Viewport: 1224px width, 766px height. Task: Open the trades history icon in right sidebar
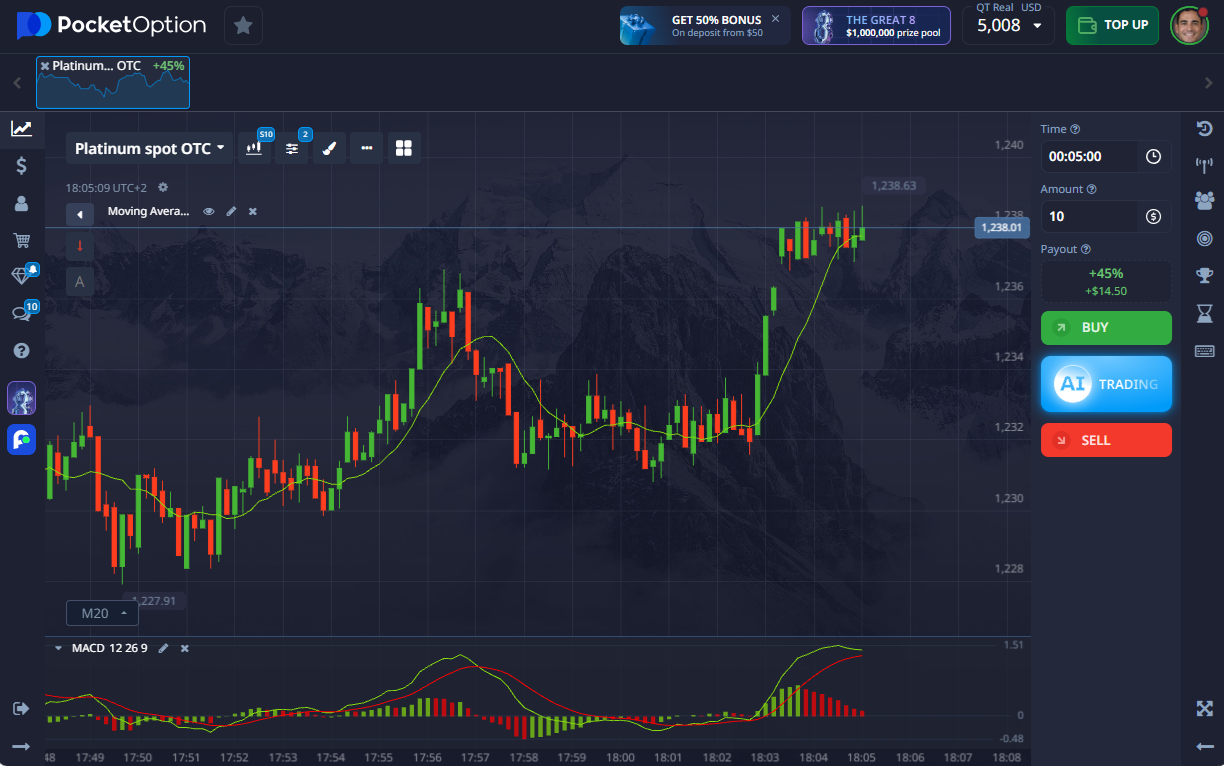click(1204, 128)
